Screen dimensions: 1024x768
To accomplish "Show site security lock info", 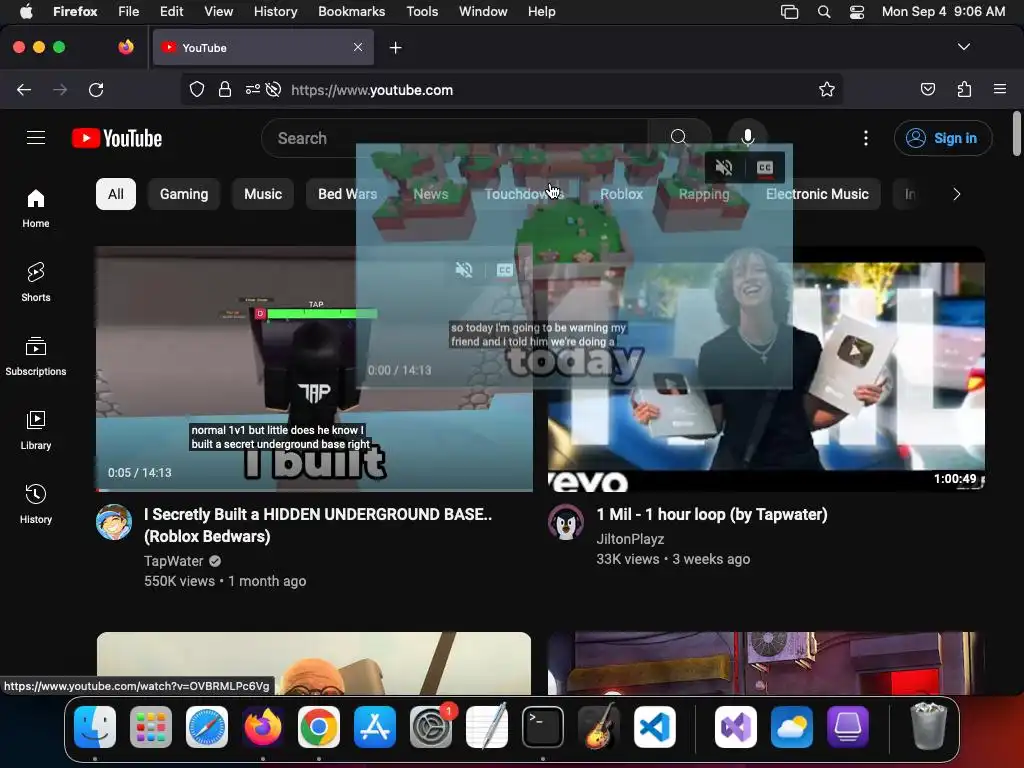I will point(225,89).
